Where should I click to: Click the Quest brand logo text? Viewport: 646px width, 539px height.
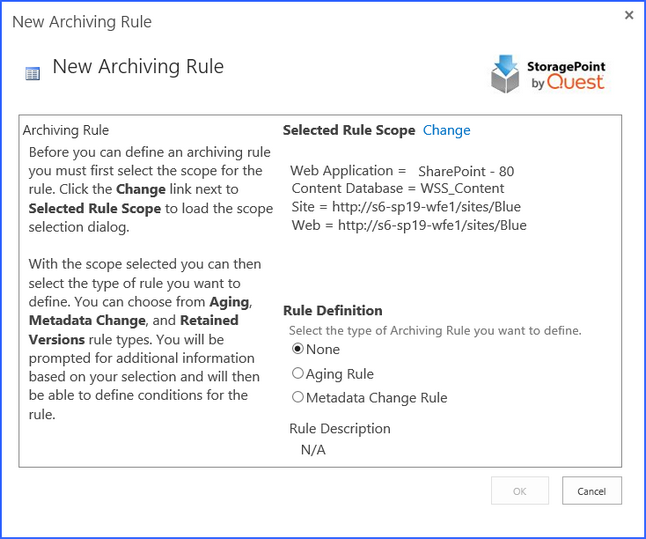click(x=575, y=82)
